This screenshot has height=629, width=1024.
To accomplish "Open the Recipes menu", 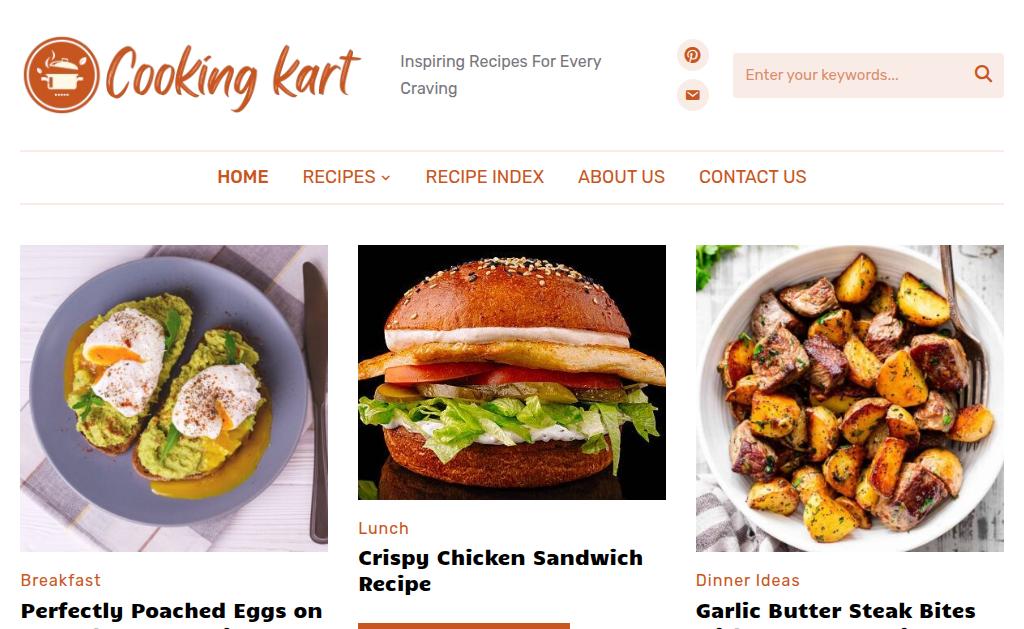I will 339,177.
